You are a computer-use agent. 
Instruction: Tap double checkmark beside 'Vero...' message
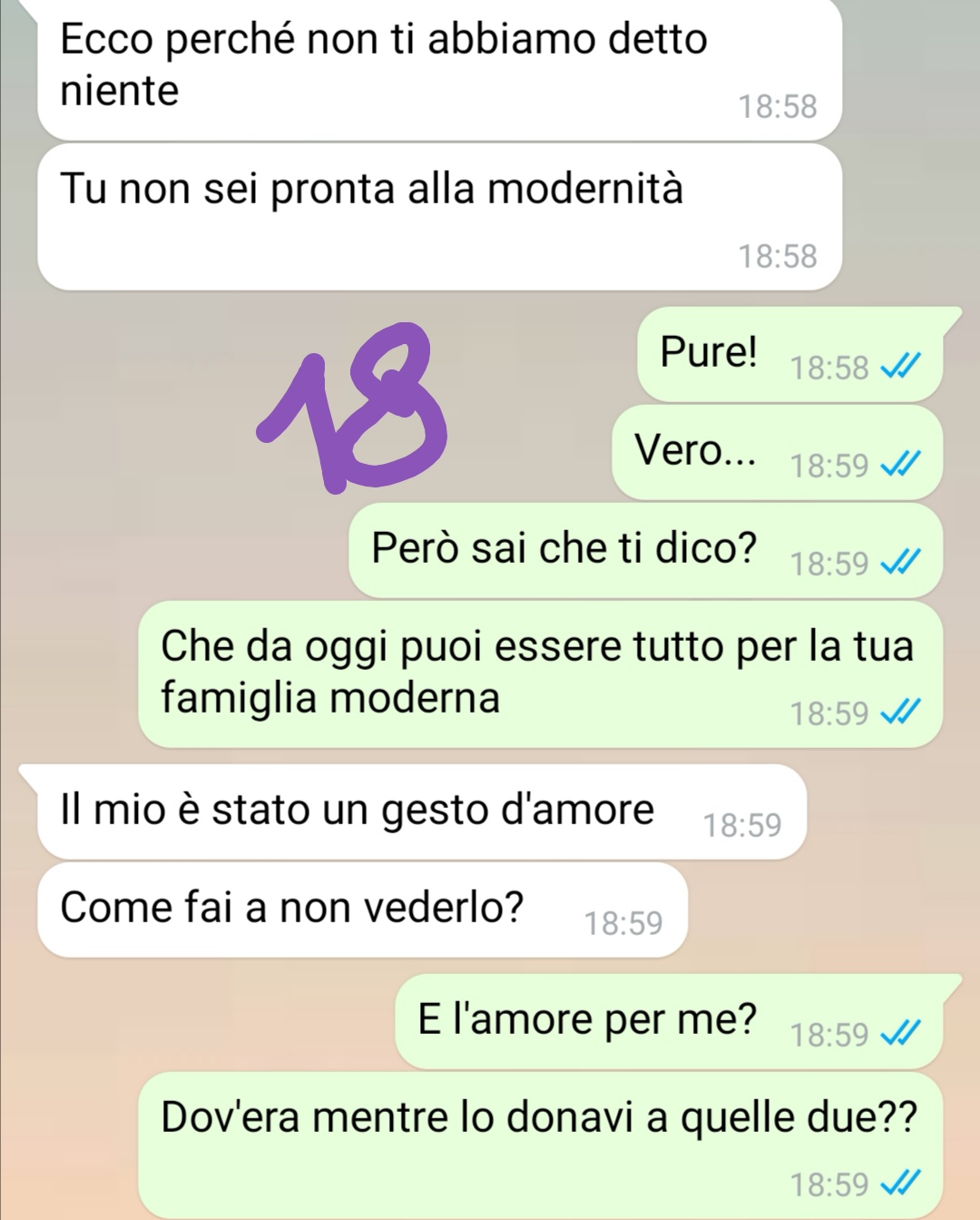click(901, 465)
